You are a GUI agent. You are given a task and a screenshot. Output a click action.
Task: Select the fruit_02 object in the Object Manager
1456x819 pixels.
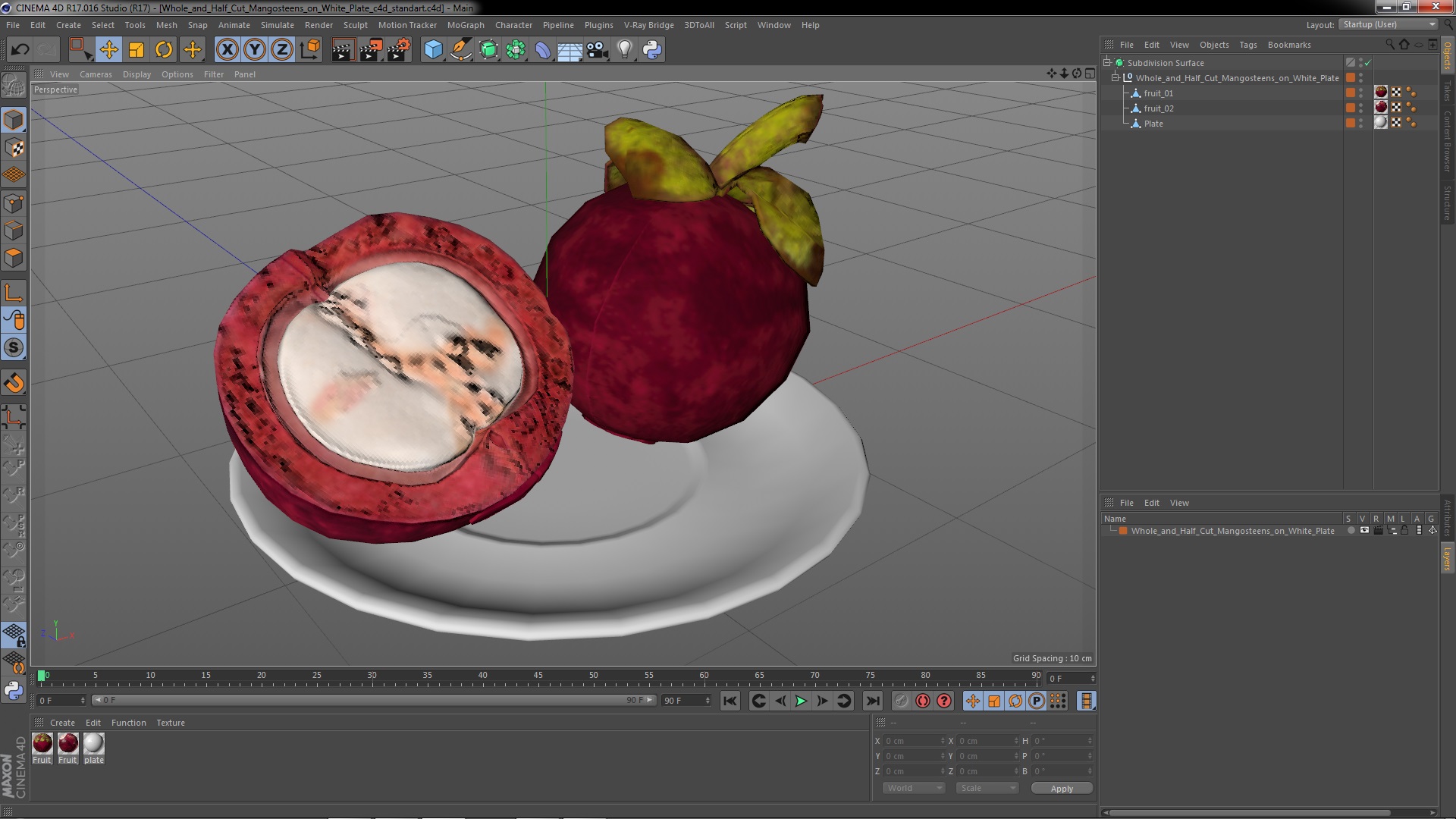pos(1158,108)
